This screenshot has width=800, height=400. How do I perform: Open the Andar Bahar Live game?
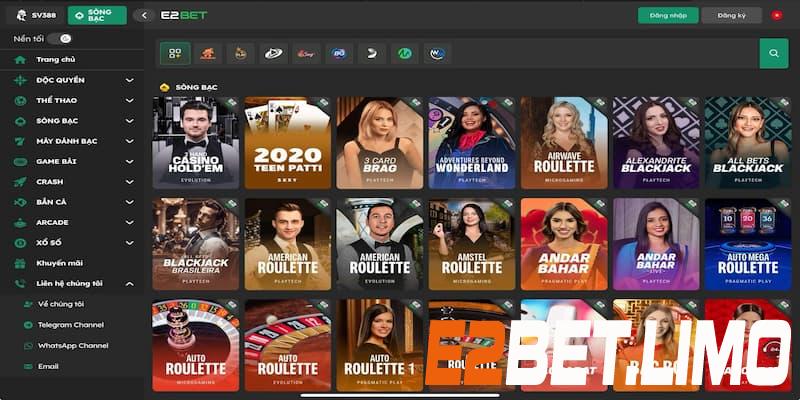click(x=656, y=244)
